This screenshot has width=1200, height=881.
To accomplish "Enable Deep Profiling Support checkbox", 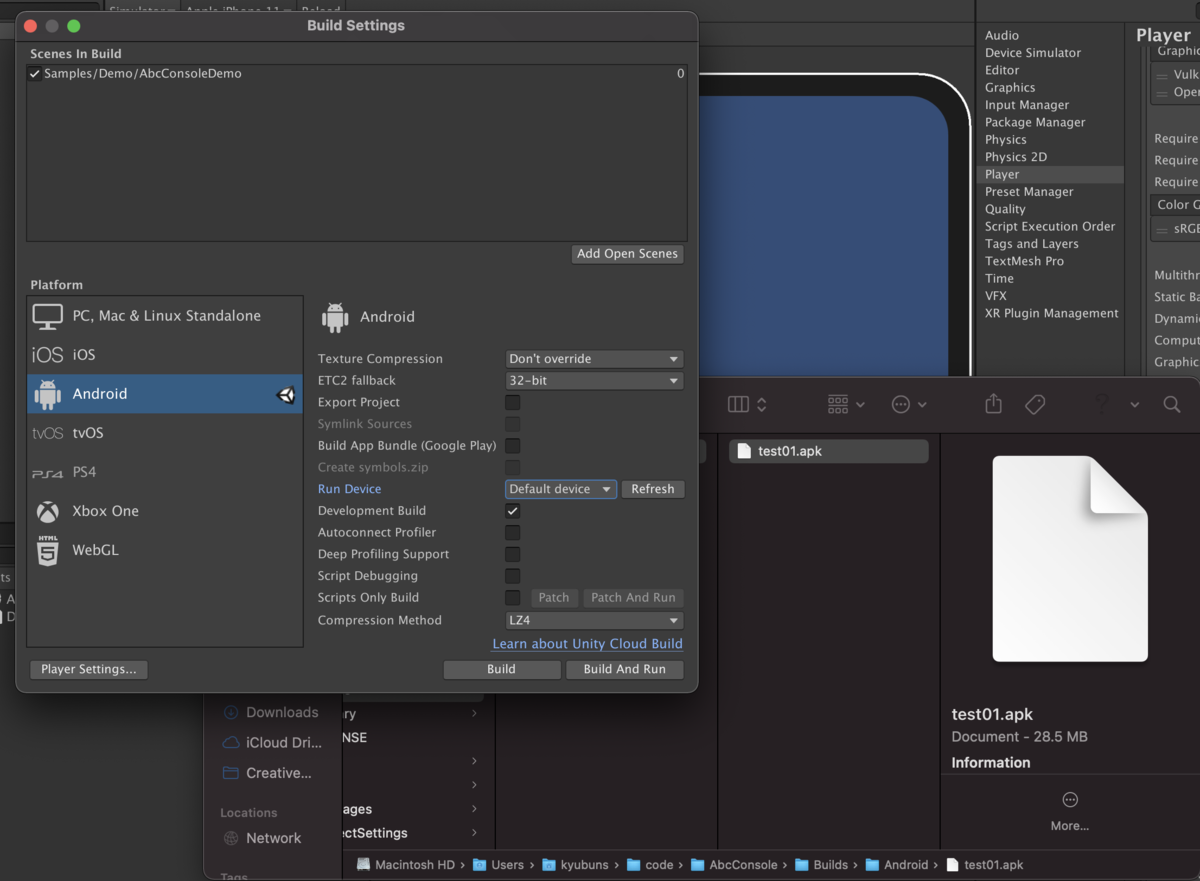I will point(512,554).
